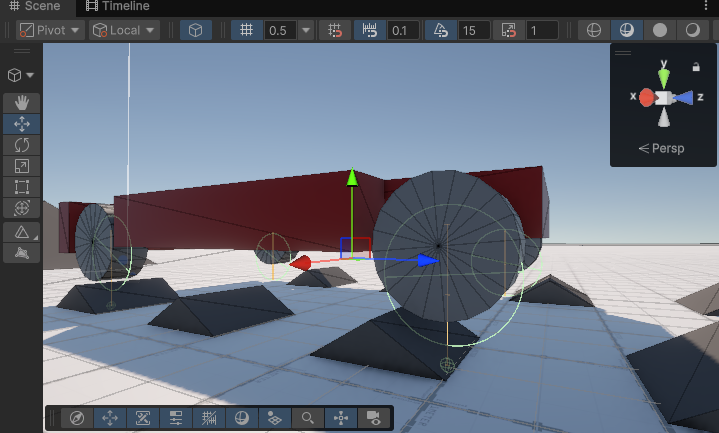Open the triangle custom editor tools button
The height and width of the screenshot is (433, 719).
coord(22,232)
